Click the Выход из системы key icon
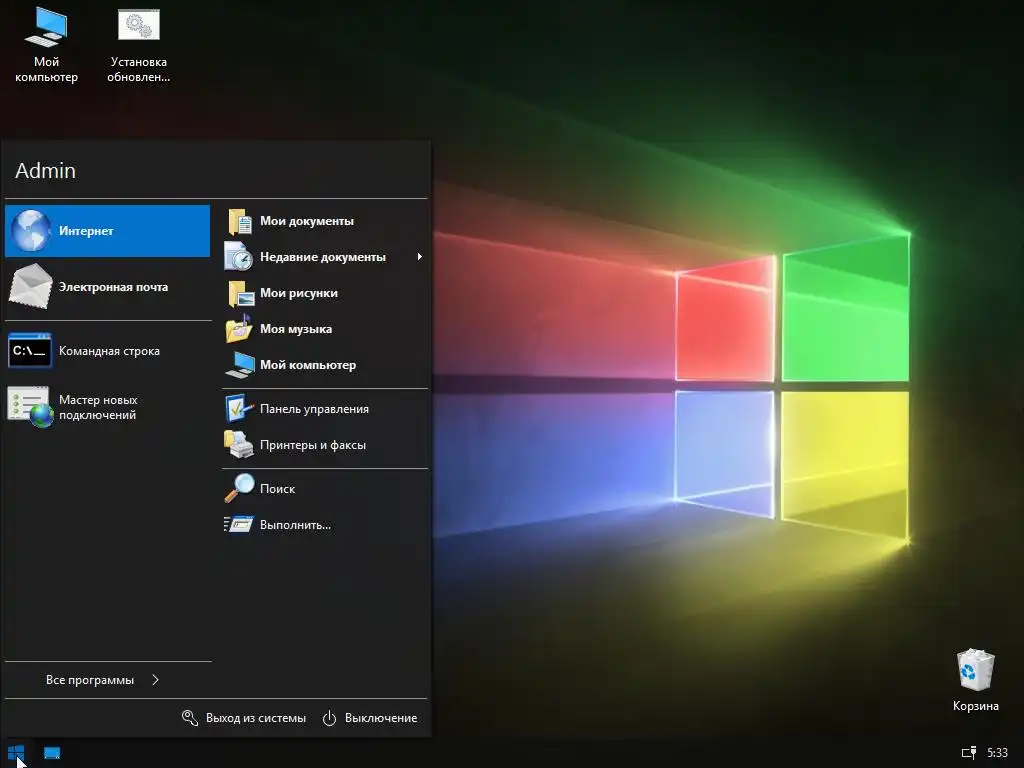This screenshot has height=768, width=1024. tap(189, 718)
